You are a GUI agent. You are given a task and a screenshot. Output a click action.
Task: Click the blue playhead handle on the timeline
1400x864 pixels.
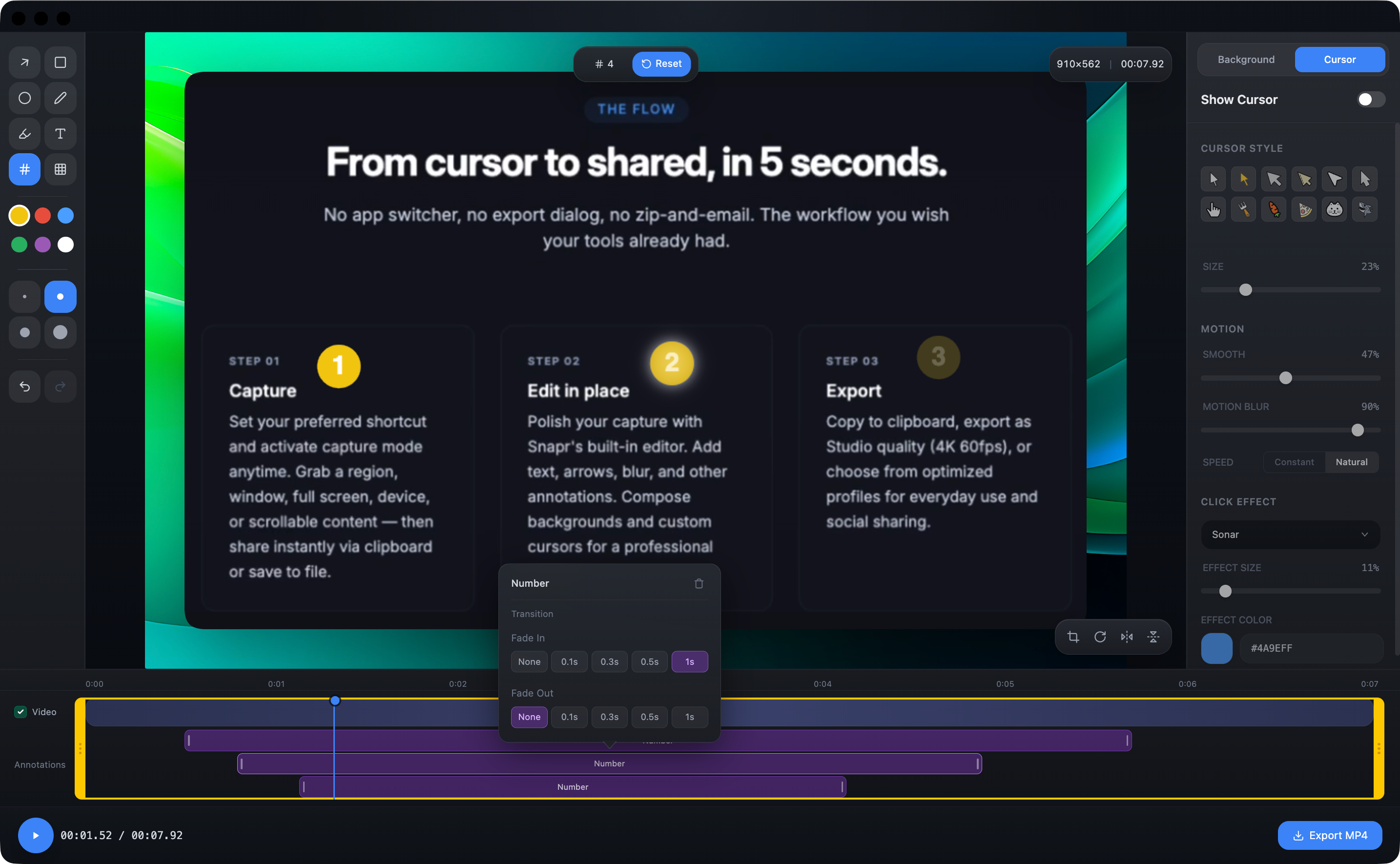click(x=335, y=700)
